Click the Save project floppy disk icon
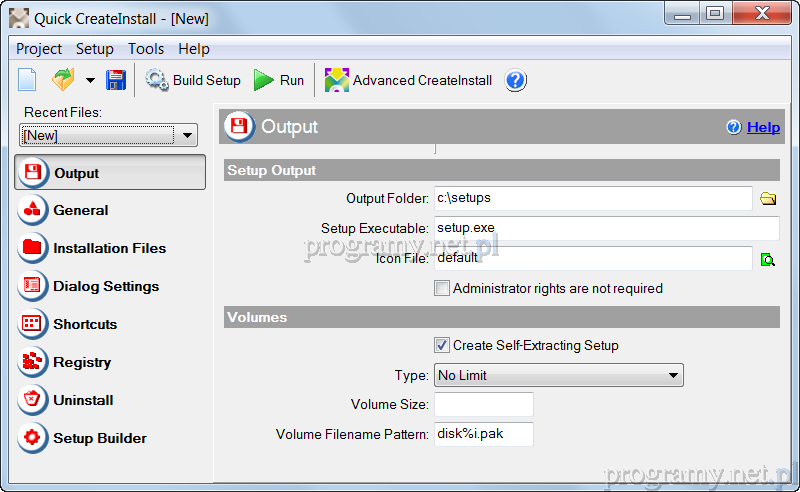Screen dimensions: 800x492 click(x=116, y=80)
